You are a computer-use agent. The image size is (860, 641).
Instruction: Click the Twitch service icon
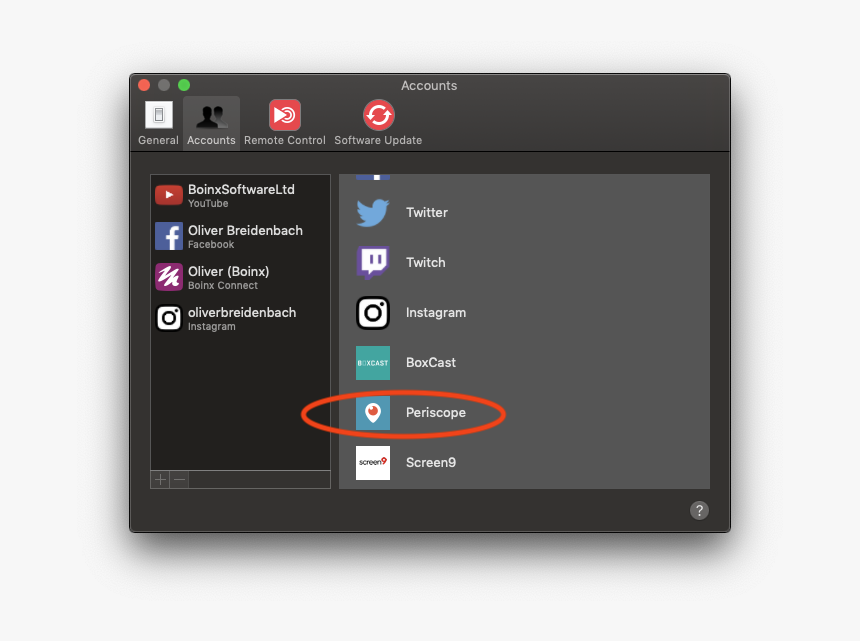tap(373, 263)
